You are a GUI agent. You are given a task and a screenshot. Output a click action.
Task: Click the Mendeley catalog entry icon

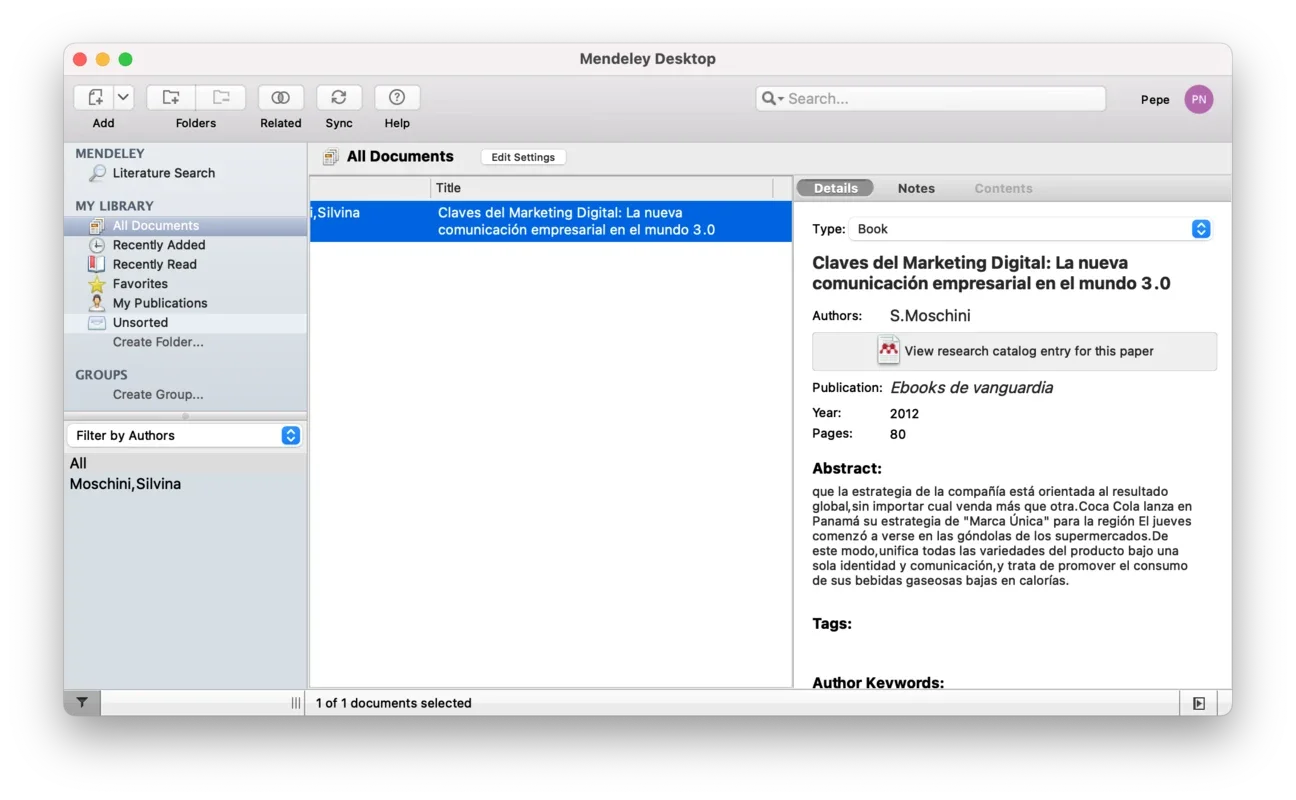[x=888, y=350]
